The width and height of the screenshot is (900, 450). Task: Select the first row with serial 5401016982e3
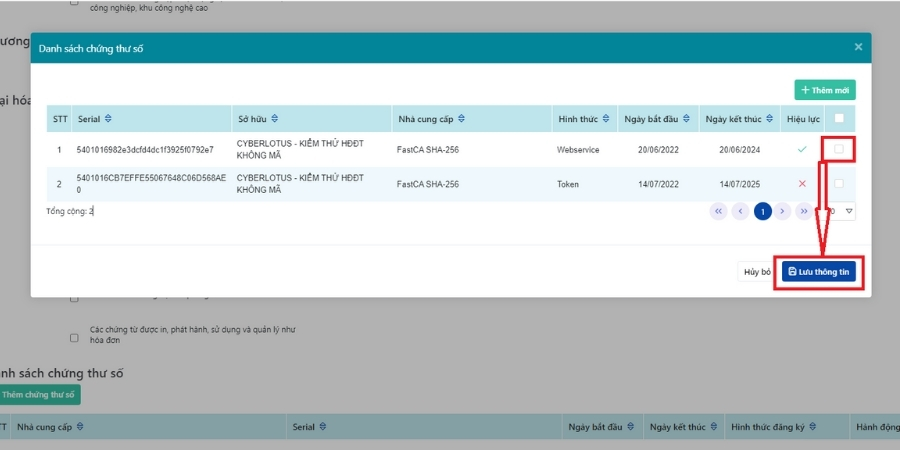pyautogui.click(x=145, y=149)
